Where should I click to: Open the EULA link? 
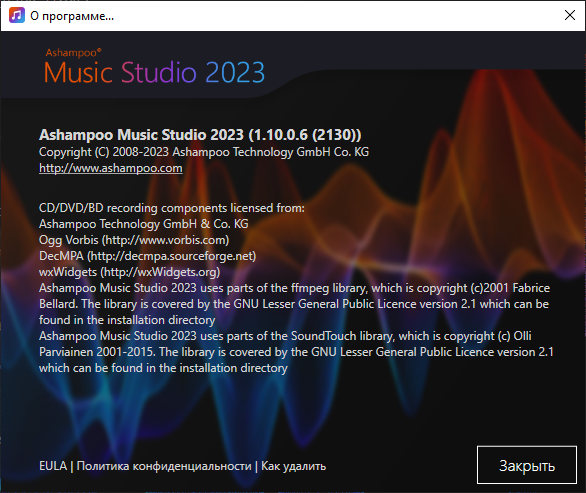53,466
